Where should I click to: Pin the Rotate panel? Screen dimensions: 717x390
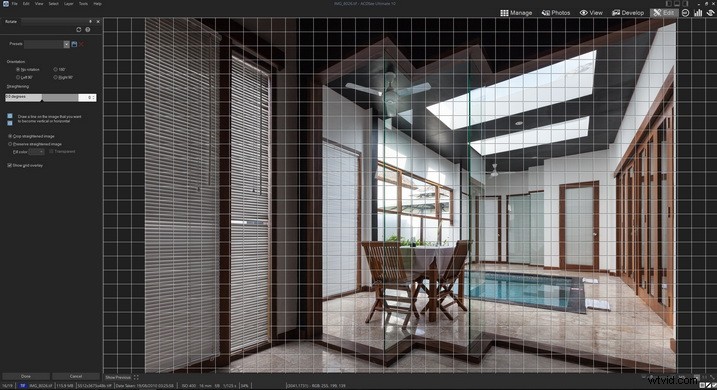(x=90, y=21)
